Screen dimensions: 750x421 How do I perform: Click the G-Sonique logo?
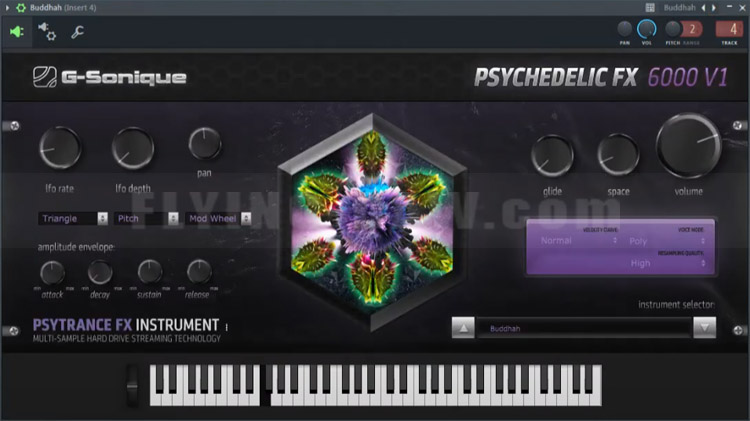[110, 77]
